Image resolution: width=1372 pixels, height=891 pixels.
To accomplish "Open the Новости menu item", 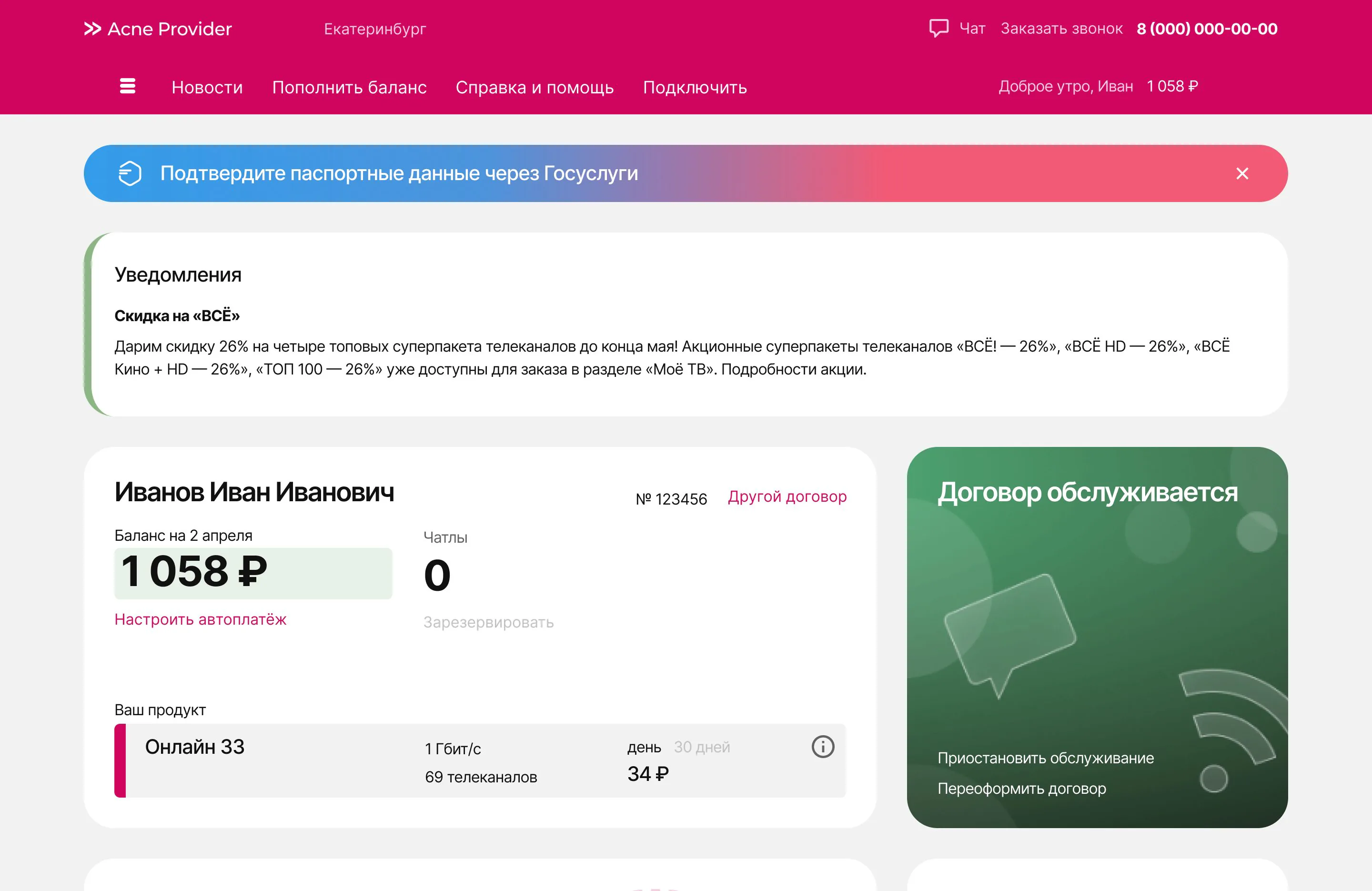I will [207, 87].
